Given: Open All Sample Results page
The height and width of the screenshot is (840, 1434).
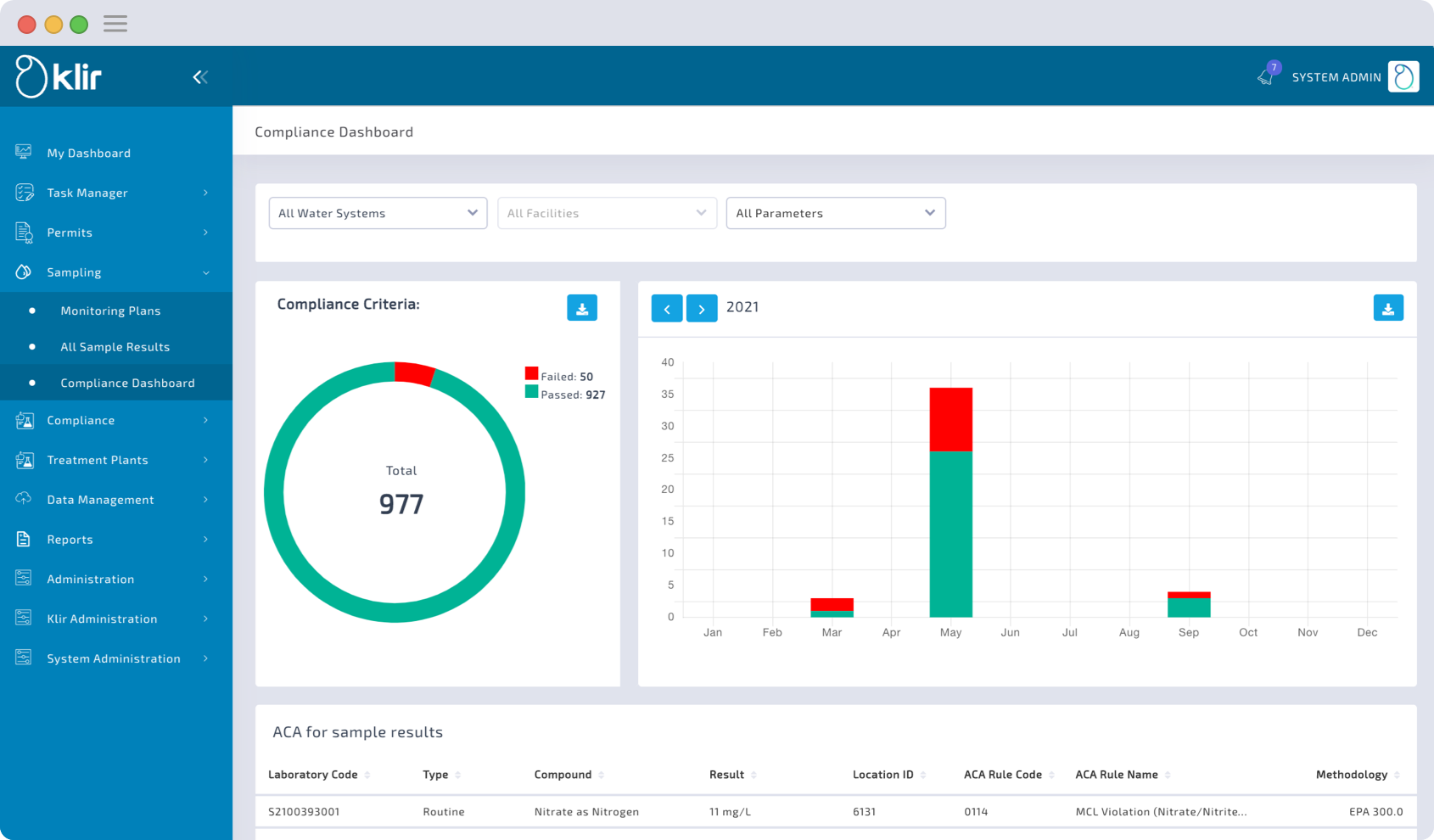Looking at the screenshot, I should pos(115,347).
